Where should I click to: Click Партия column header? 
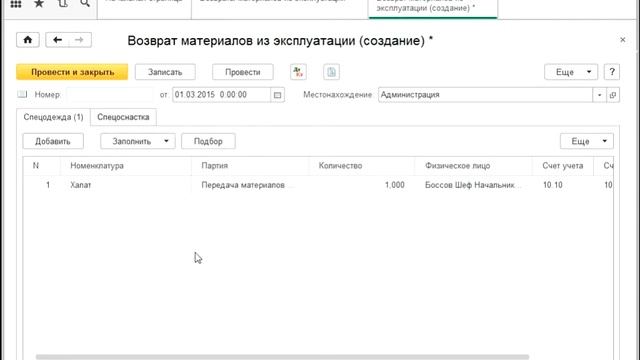(250, 166)
